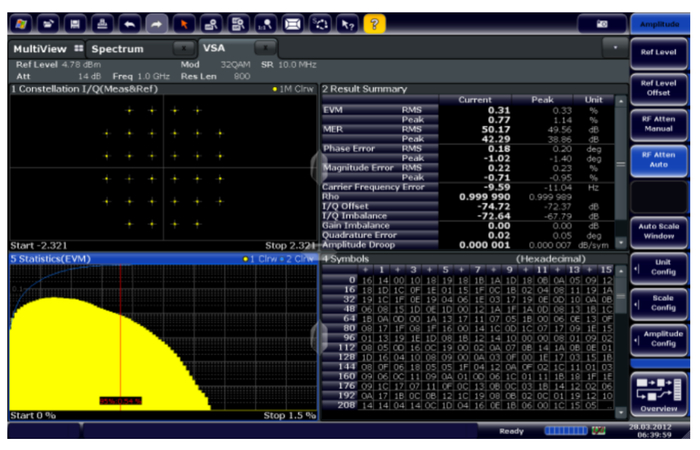Click the Overview button
Image resolution: width=700 pixels, height=450 pixels.
[658, 392]
